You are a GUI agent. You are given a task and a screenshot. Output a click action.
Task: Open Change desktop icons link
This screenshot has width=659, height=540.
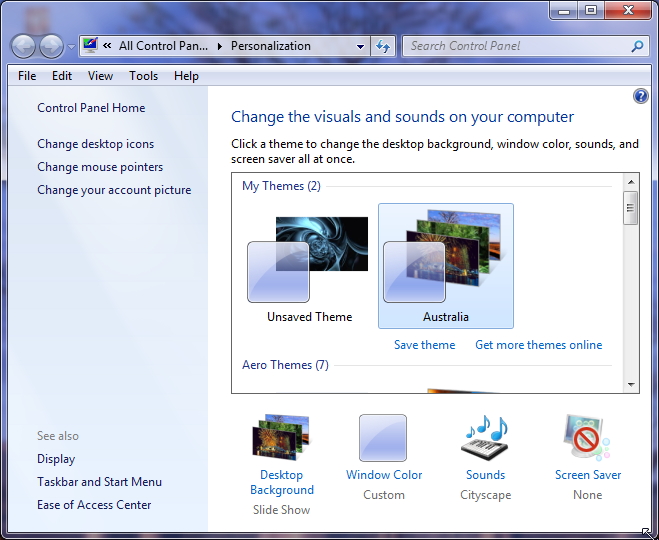(95, 144)
